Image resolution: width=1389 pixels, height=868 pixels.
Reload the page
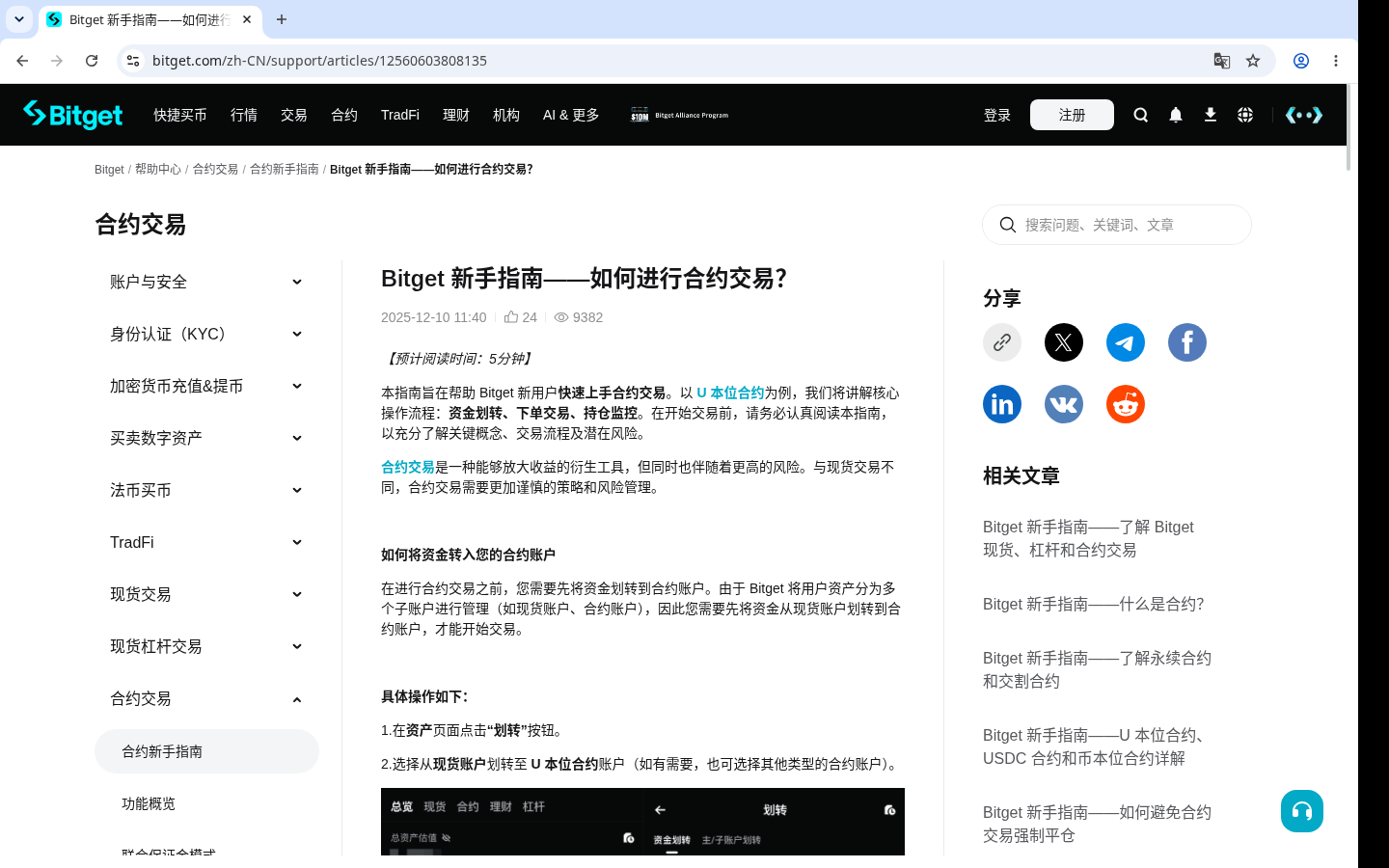(x=92, y=61)
